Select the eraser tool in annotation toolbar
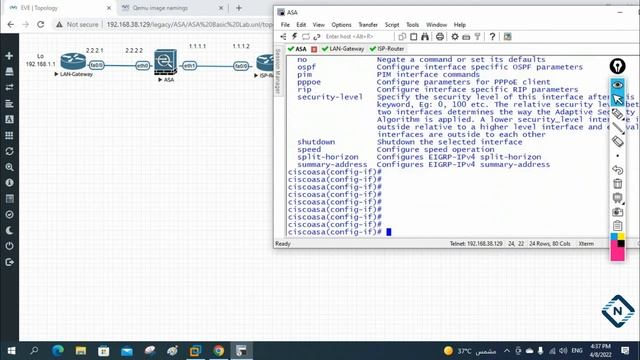 click(618, 142)
